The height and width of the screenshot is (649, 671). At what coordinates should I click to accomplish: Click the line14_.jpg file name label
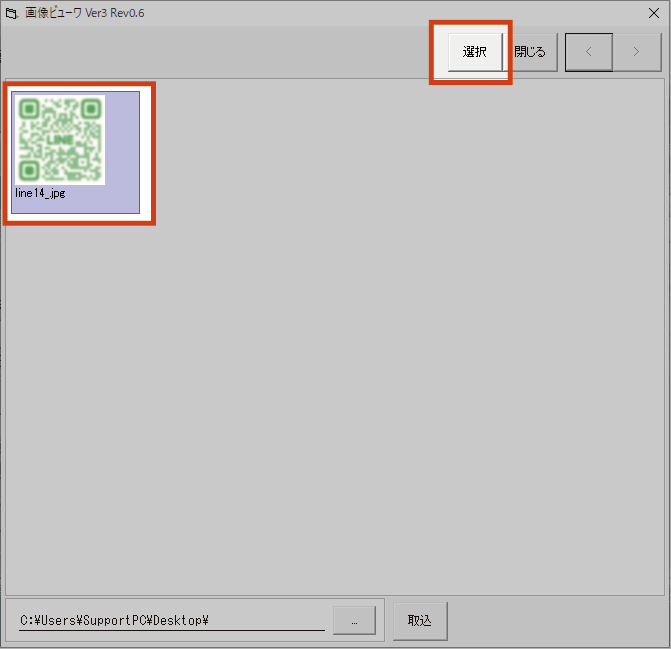click(x=40, y=193)
